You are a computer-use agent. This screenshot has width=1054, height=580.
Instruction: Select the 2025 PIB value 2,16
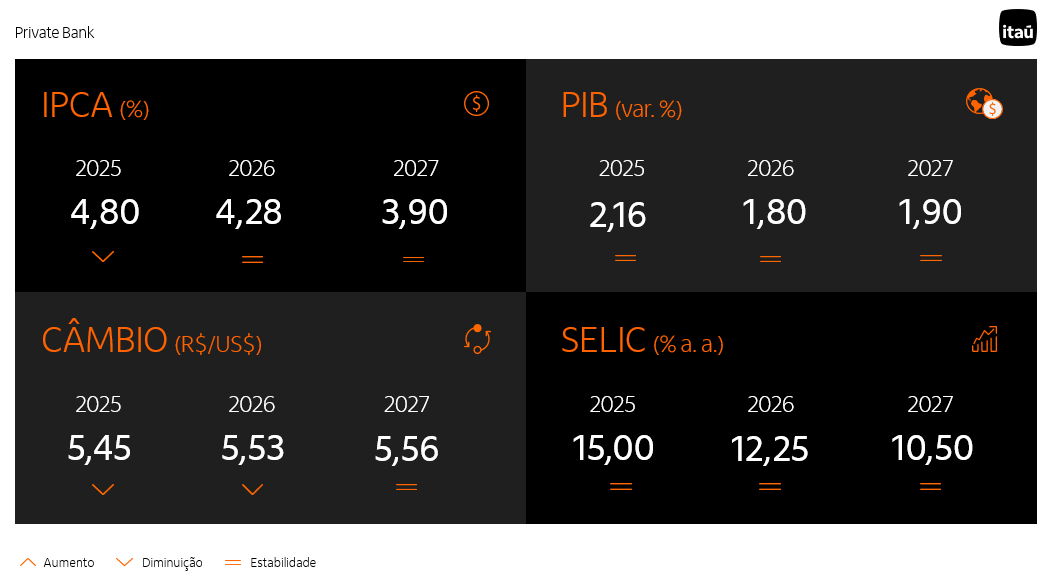(x=618, y=215)
